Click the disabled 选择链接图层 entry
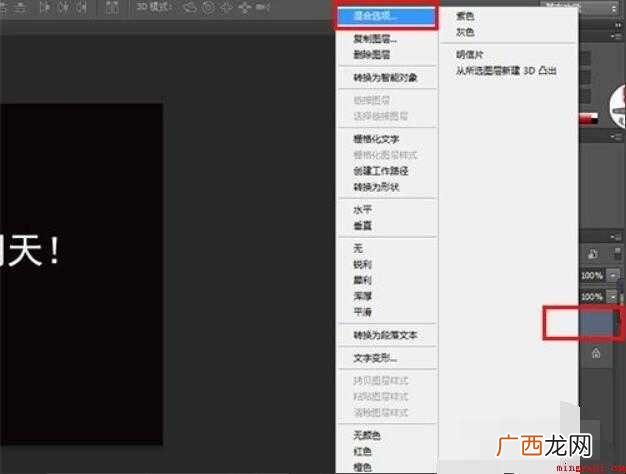The height and width of the screenshot is (474, 626). (x=380, y=116)
